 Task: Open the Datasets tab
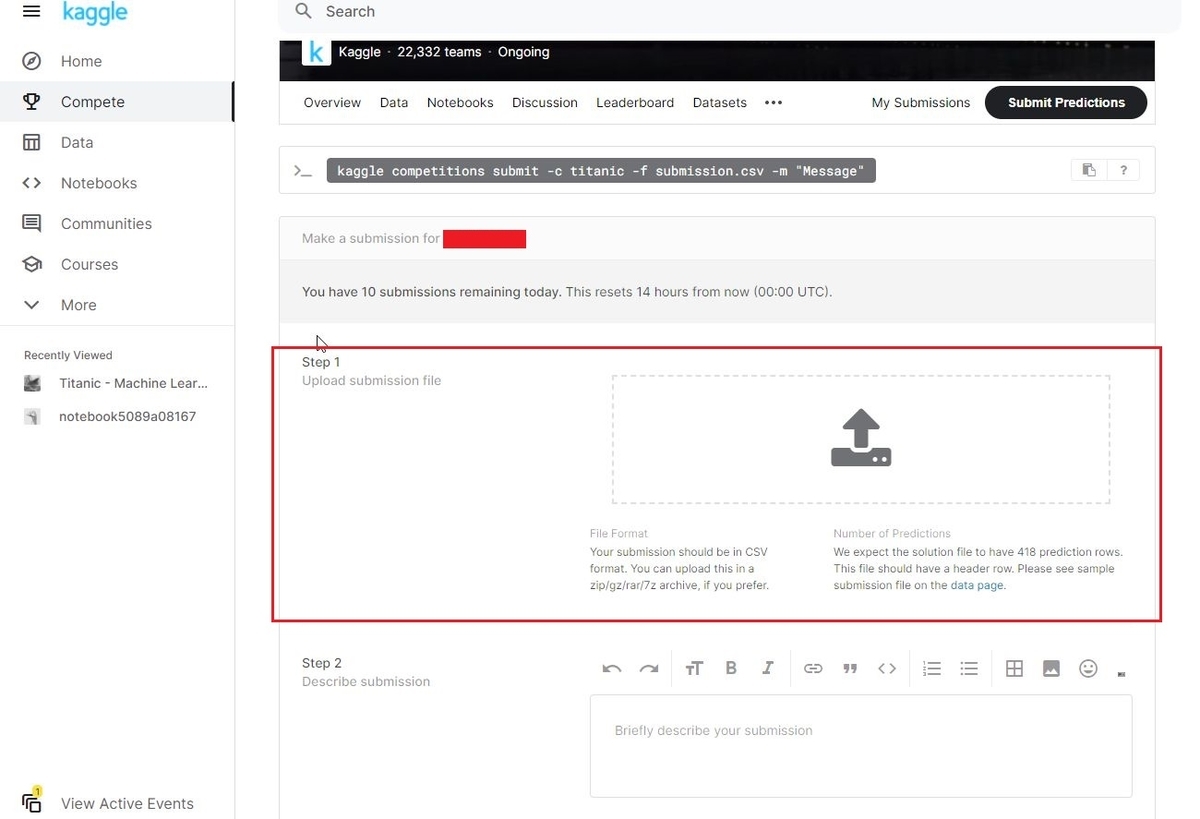[720, 103]
